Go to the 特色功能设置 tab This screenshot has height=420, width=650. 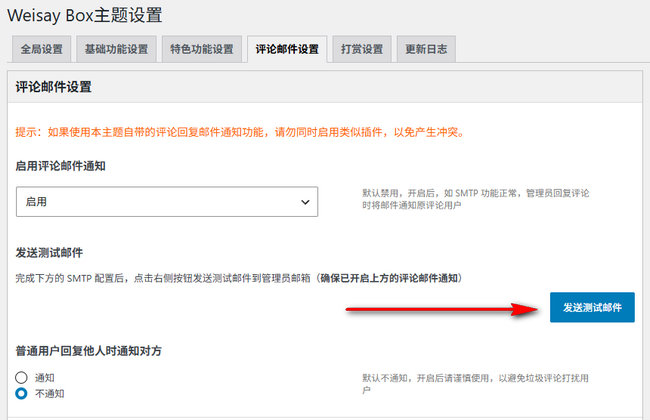[x=201, y=49]
